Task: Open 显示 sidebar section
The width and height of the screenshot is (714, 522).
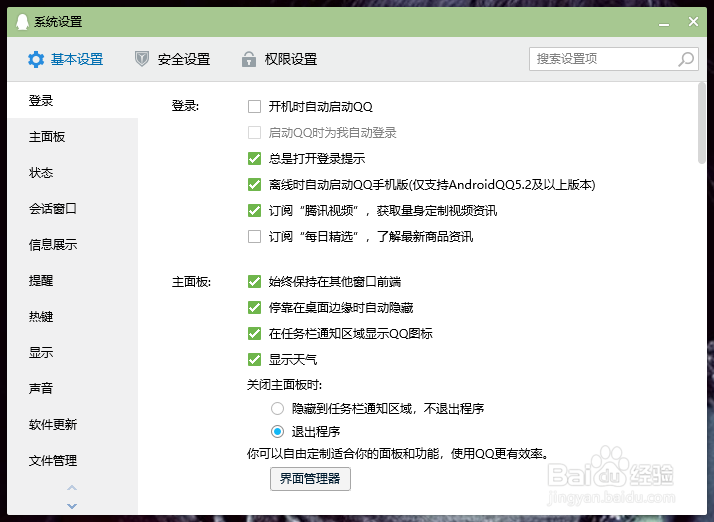Action: click(72, 353)
